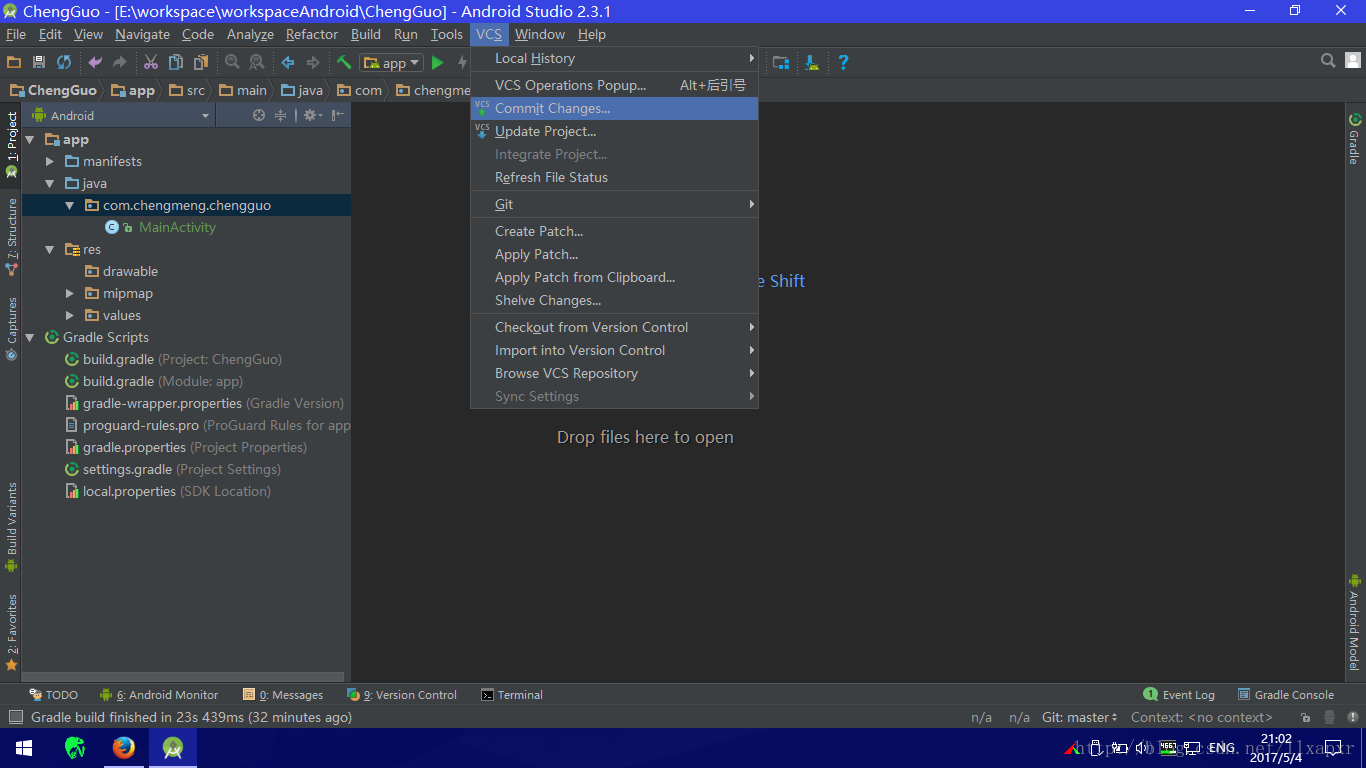Click the inspector hat icon in status bar
Screen dimensions: 1366x768
click(x=1329, y=717)
